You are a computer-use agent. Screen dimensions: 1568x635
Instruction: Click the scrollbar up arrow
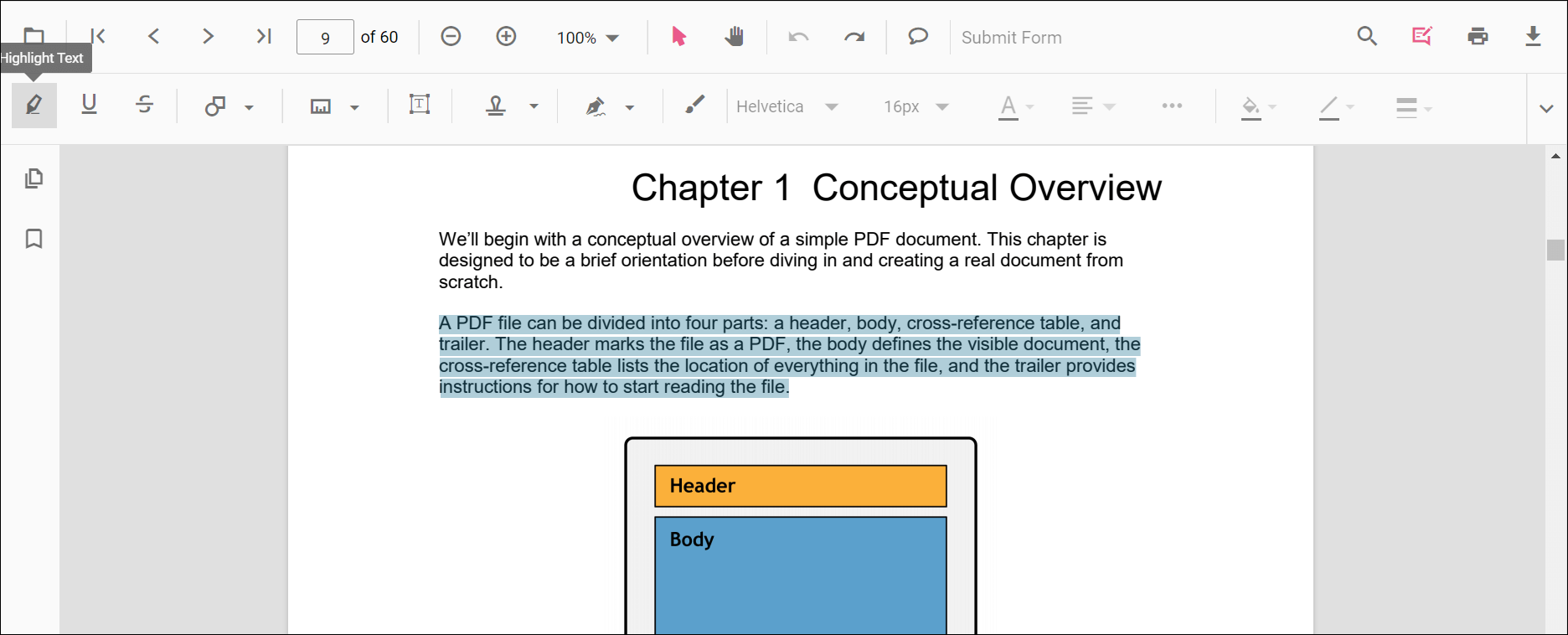[1555, 156]
